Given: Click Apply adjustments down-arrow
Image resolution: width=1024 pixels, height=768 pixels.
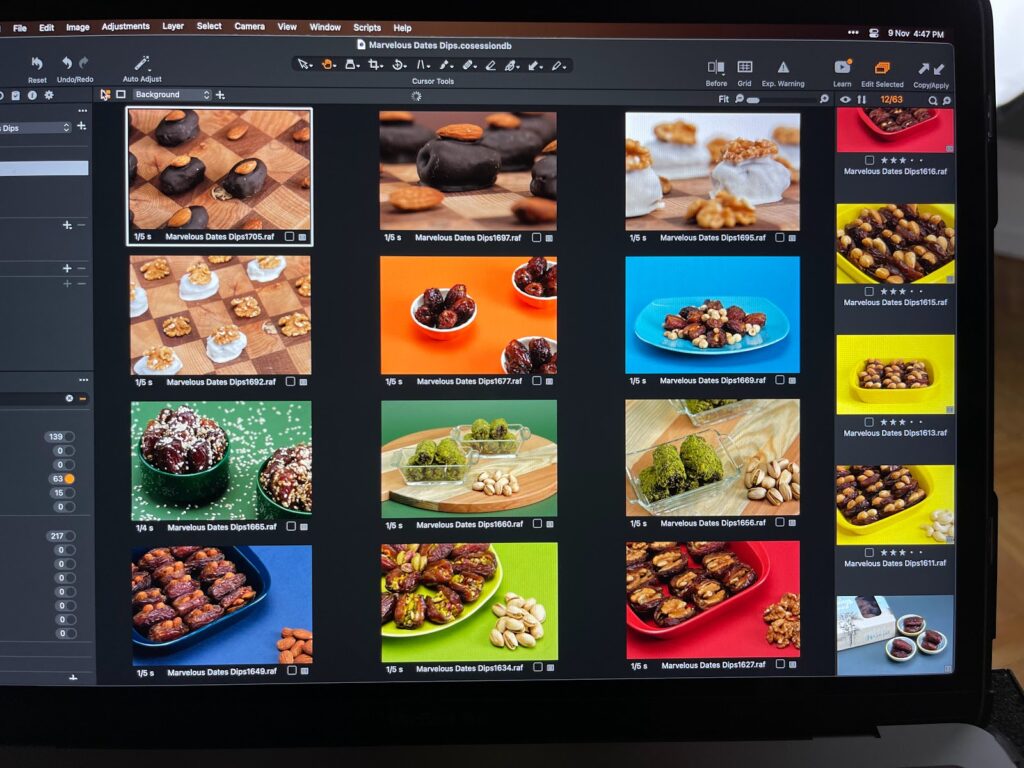Looking at the screenshot, I should tap(938, 69).
